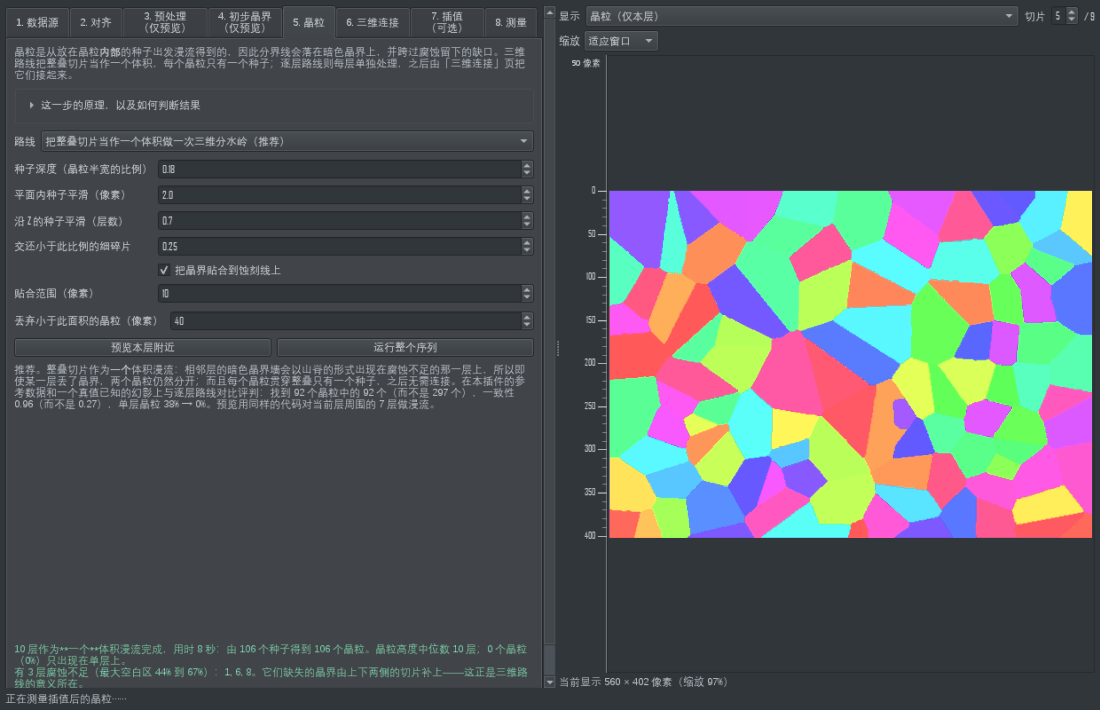Increase the 贴合范围 spinner value
The width and height of the screenshot is (1100, 710).
click(x=527, y=290)
